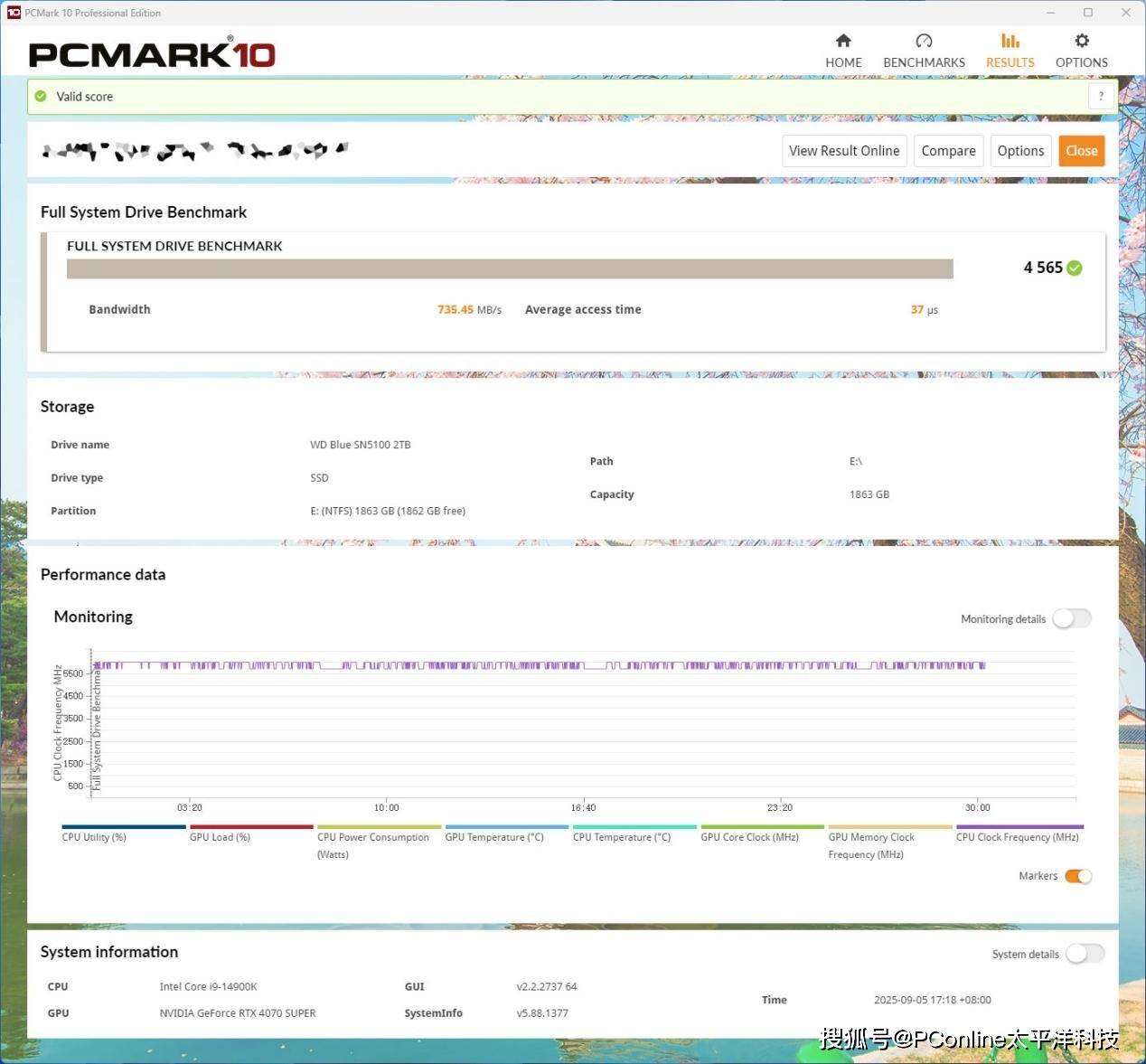Enable the Monitoring details toggle
1146x1064 pixels.
1072,618
